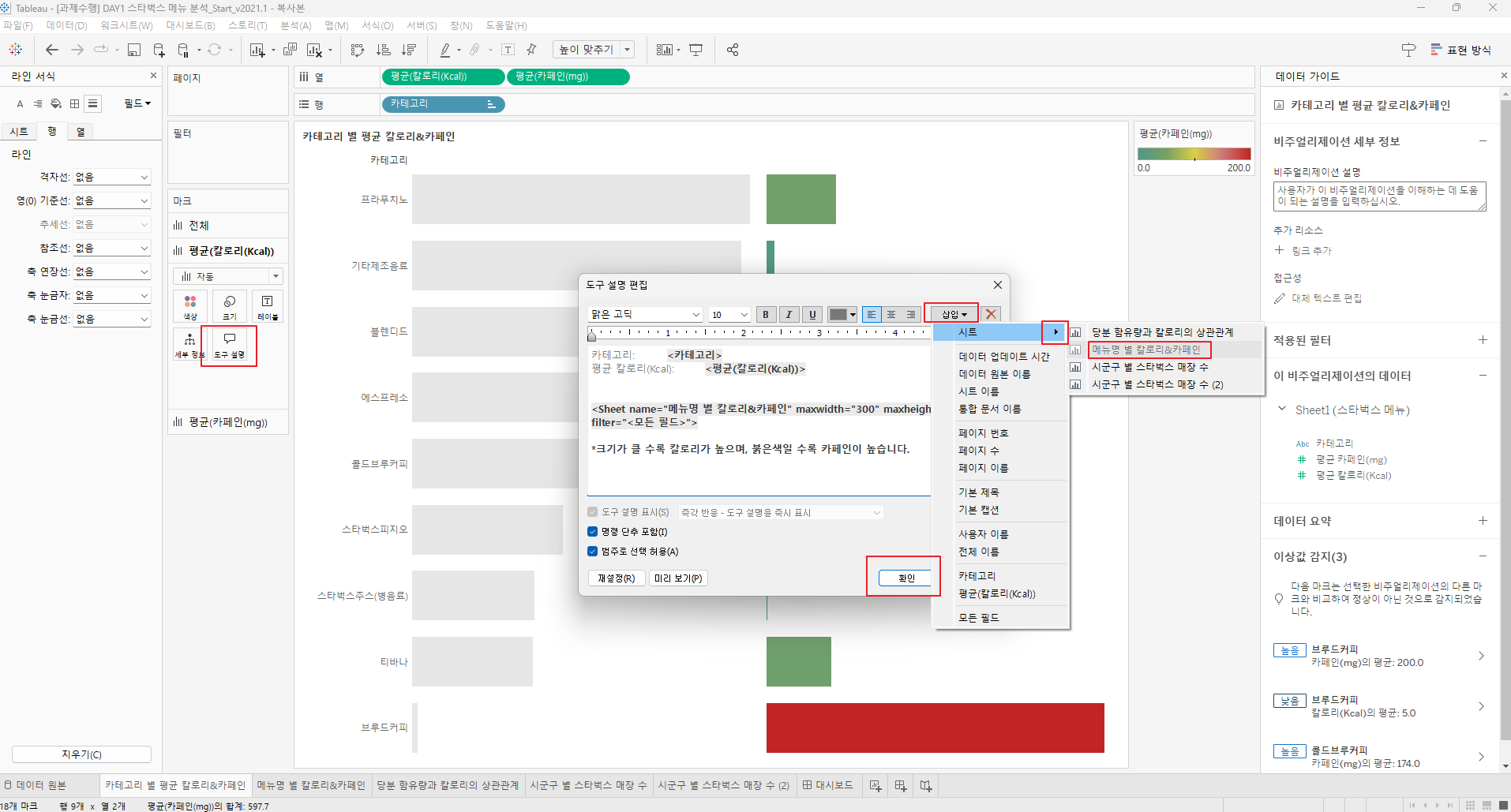Toggle underline in tooltip editor
Viewport: 1511px width, 812px height.
(812, 314)
